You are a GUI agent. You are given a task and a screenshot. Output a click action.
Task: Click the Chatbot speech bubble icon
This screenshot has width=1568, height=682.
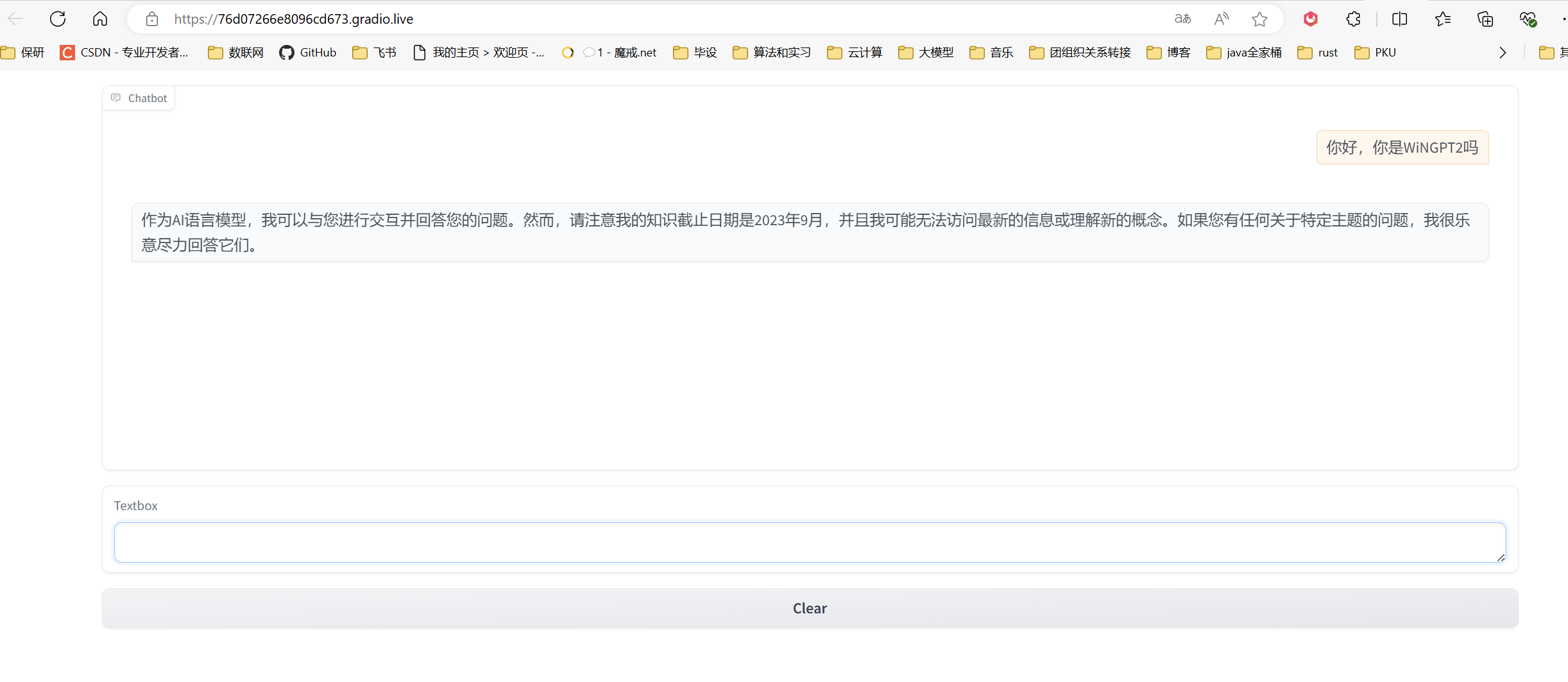[x=116, y=98]
